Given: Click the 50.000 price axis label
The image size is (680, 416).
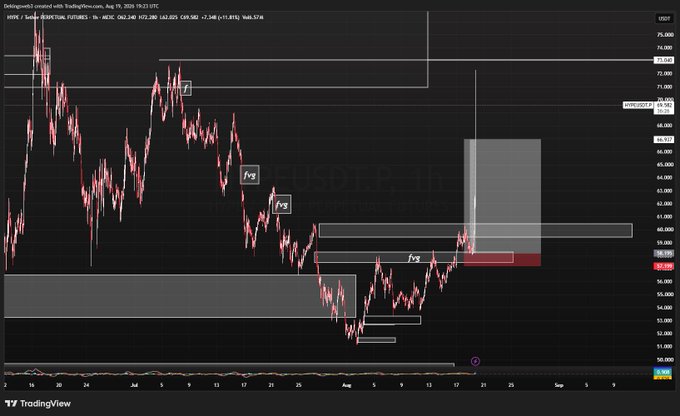Looking at the screenshot, I should click(665, 360).
